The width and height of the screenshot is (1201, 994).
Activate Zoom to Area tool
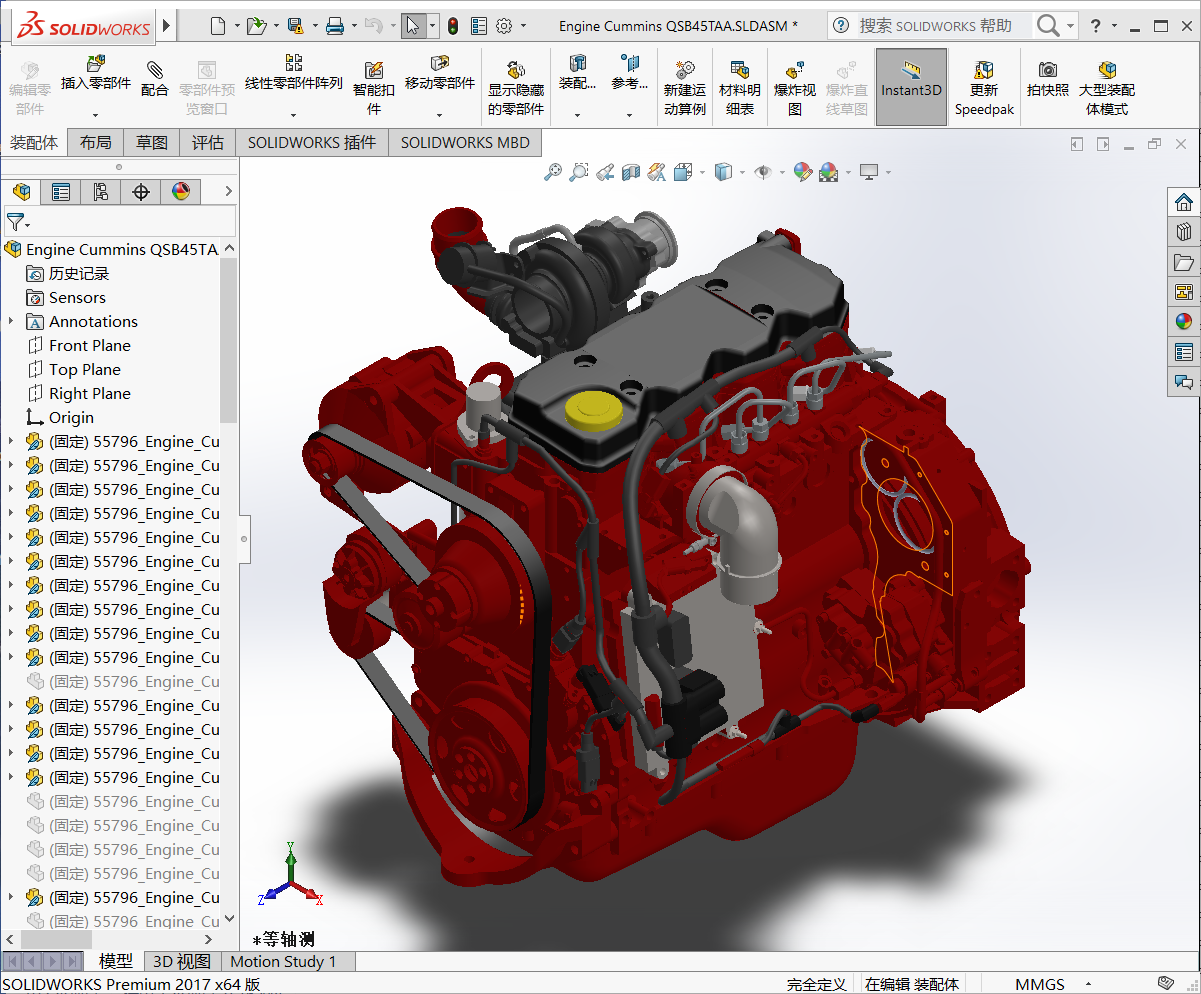click(x=579, y=172)
